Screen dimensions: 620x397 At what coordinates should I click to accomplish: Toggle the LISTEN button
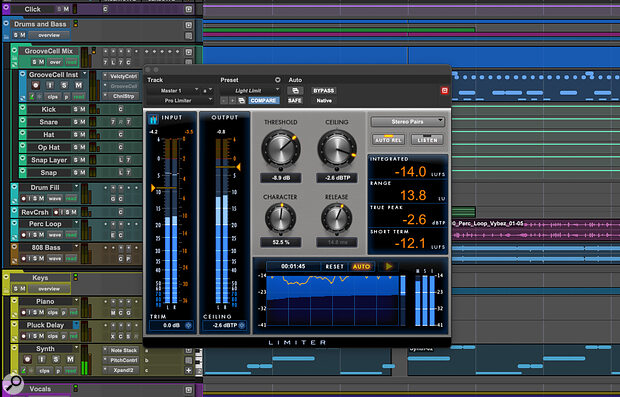coord(427,140)
